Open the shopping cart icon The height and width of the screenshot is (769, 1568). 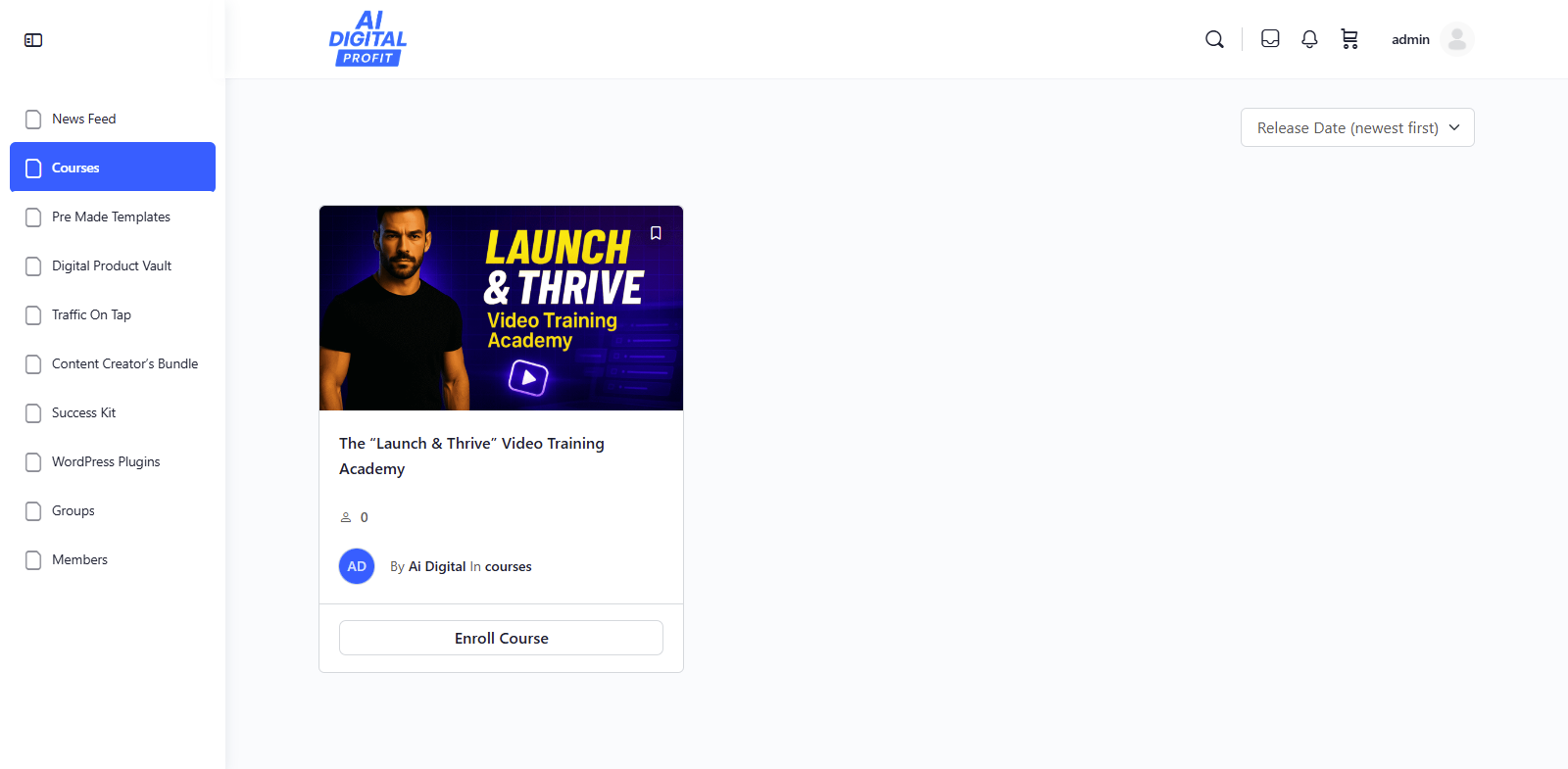tap(1349, 39)
